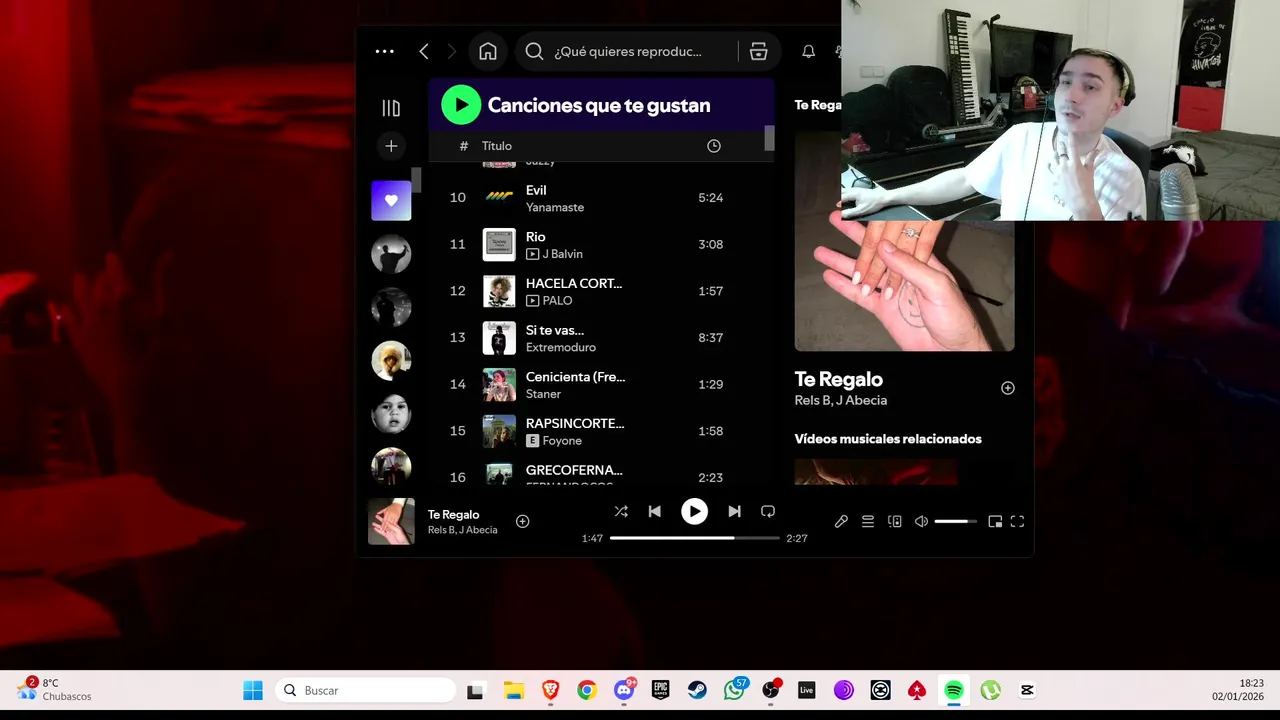Skip to previous track

654,511
